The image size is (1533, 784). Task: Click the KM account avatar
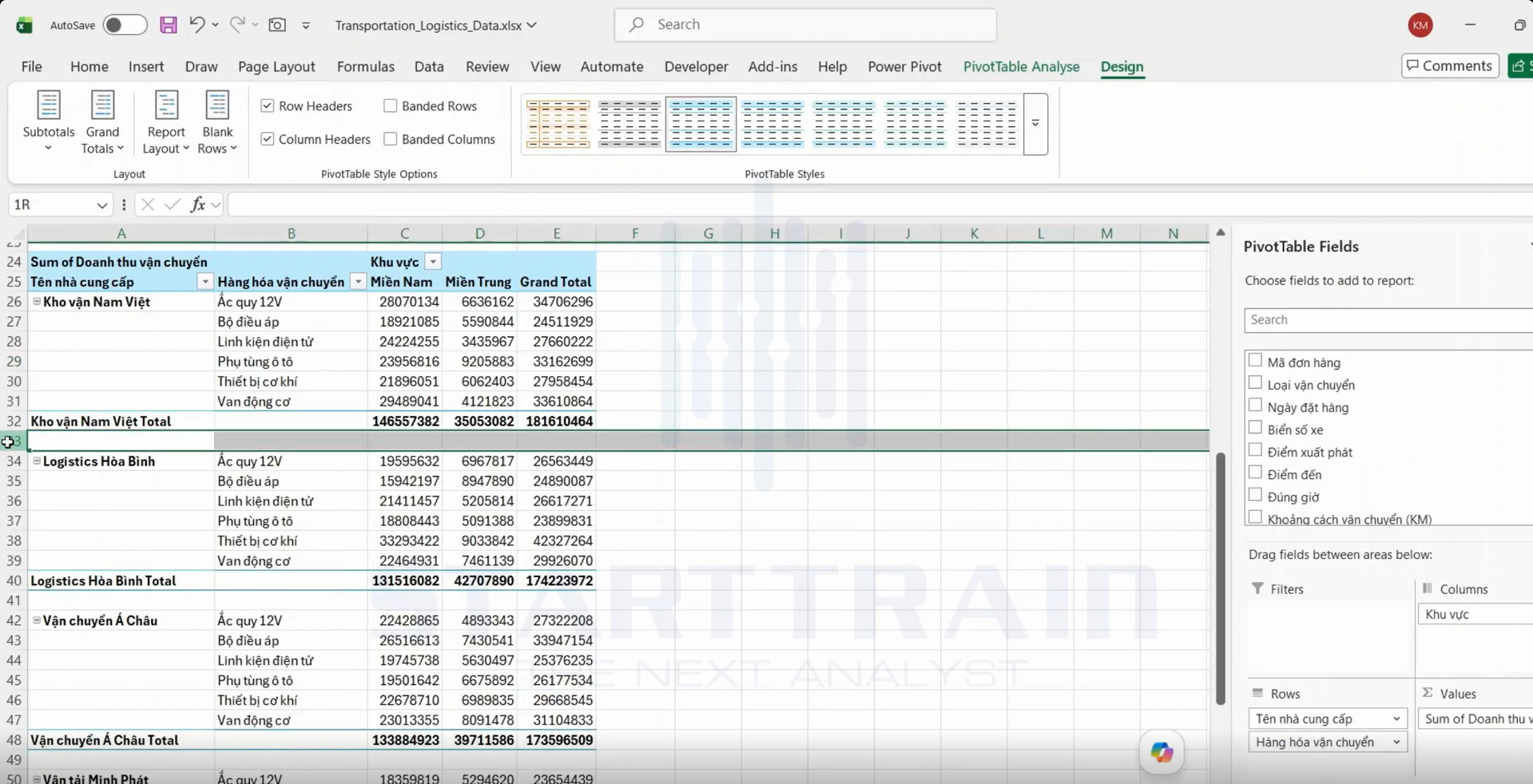click(1420, 25)
